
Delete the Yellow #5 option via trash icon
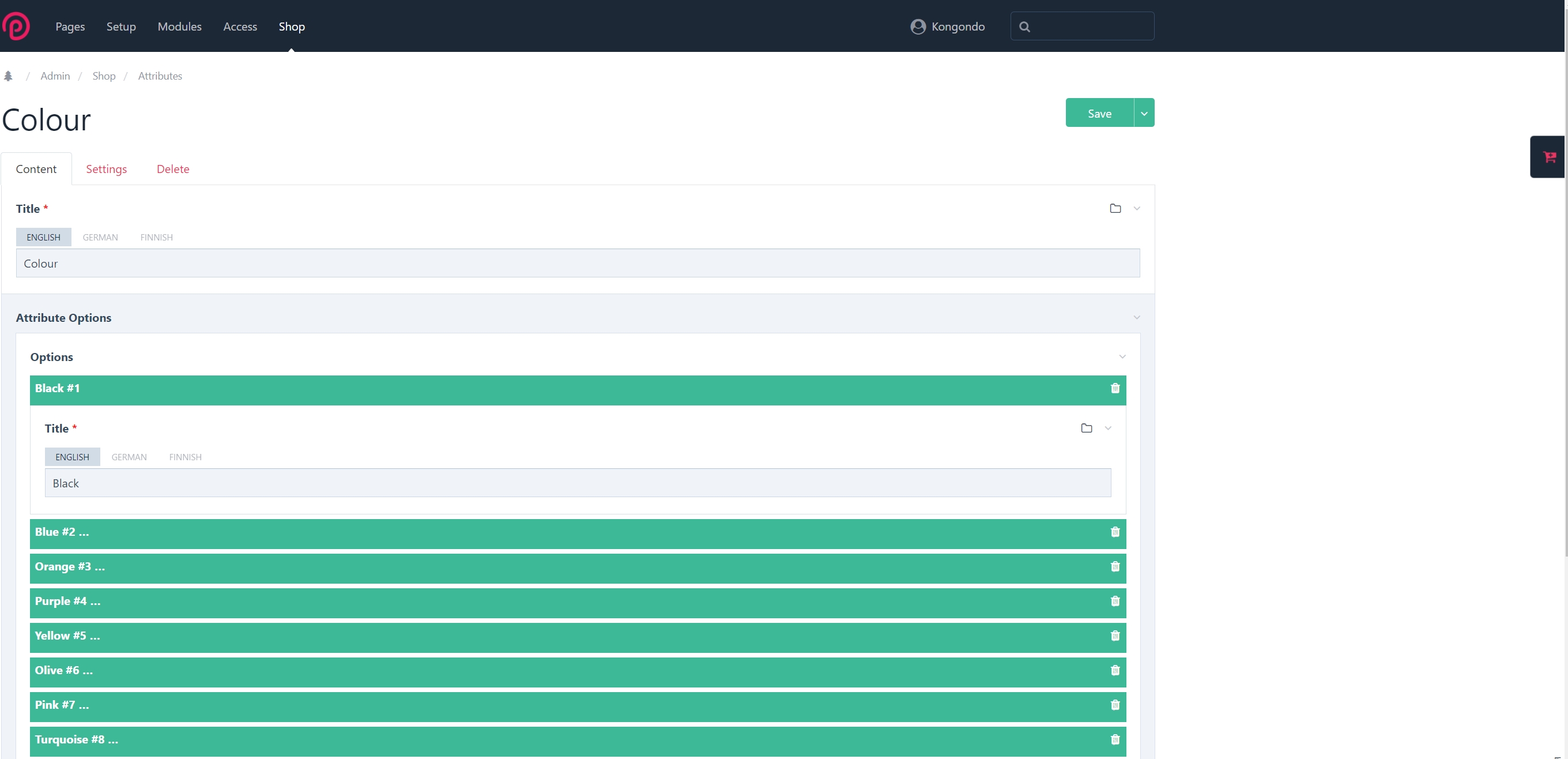1115,636
